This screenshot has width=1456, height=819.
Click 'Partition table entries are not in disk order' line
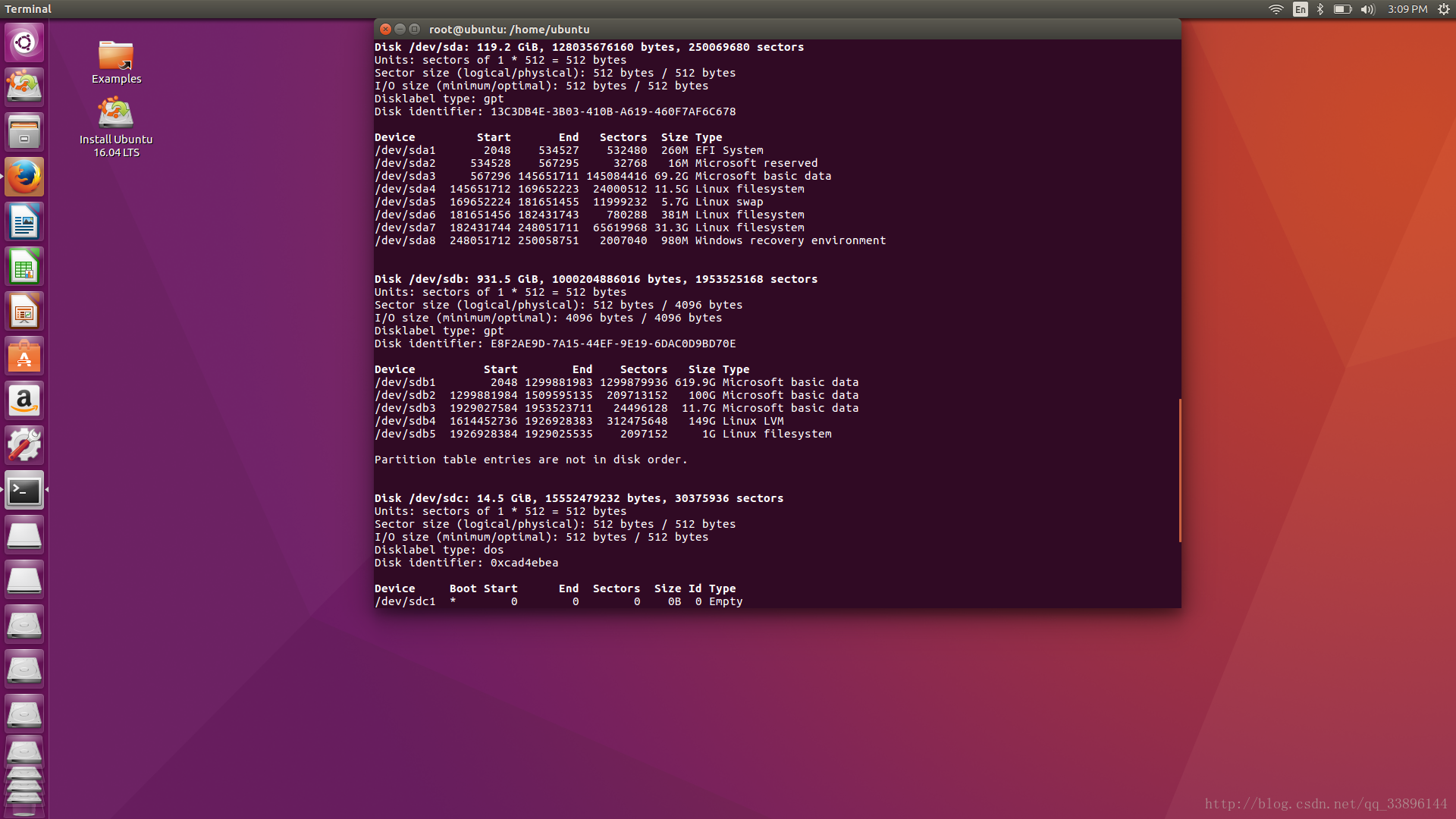pyautogui.click(x=531, y=460)
